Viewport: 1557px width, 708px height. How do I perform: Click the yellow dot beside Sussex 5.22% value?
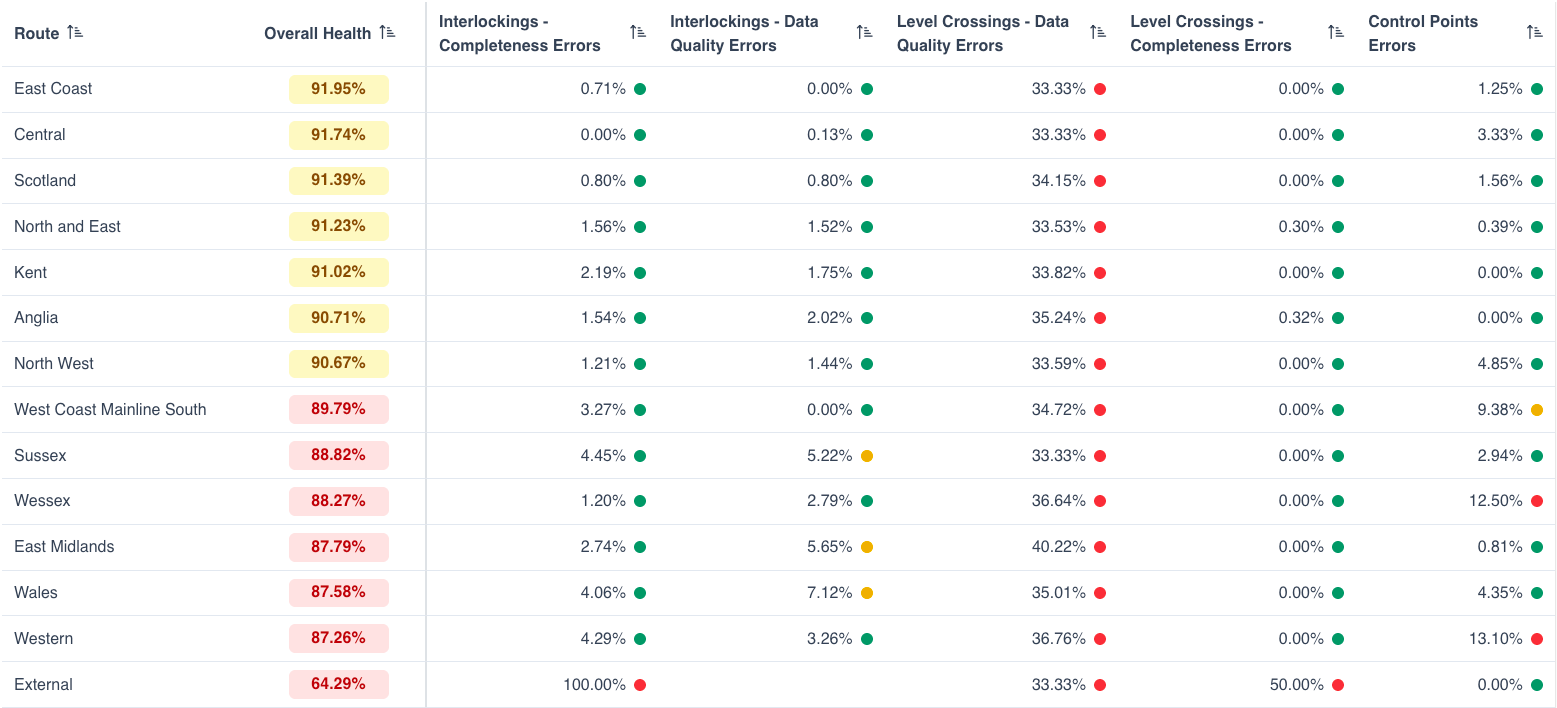click(866, 455)
